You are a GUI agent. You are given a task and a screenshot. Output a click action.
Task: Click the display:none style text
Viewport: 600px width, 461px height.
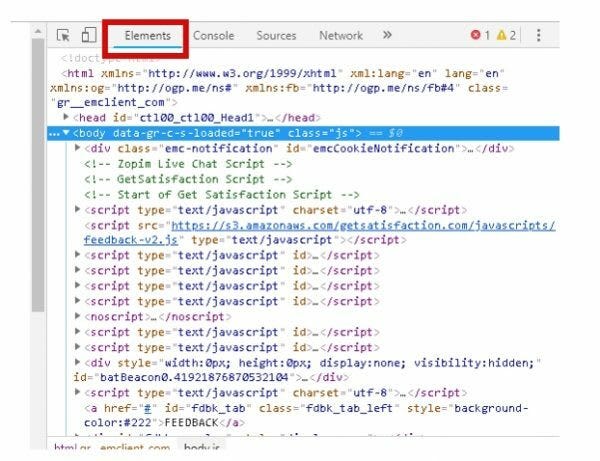[x=362, y=363]
